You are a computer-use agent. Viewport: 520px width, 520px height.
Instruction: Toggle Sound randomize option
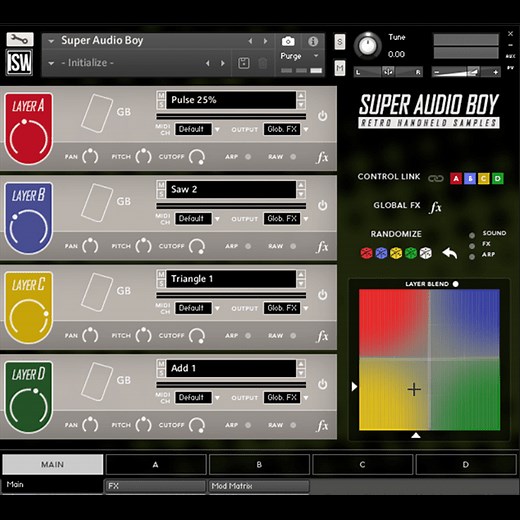(472, 235)
